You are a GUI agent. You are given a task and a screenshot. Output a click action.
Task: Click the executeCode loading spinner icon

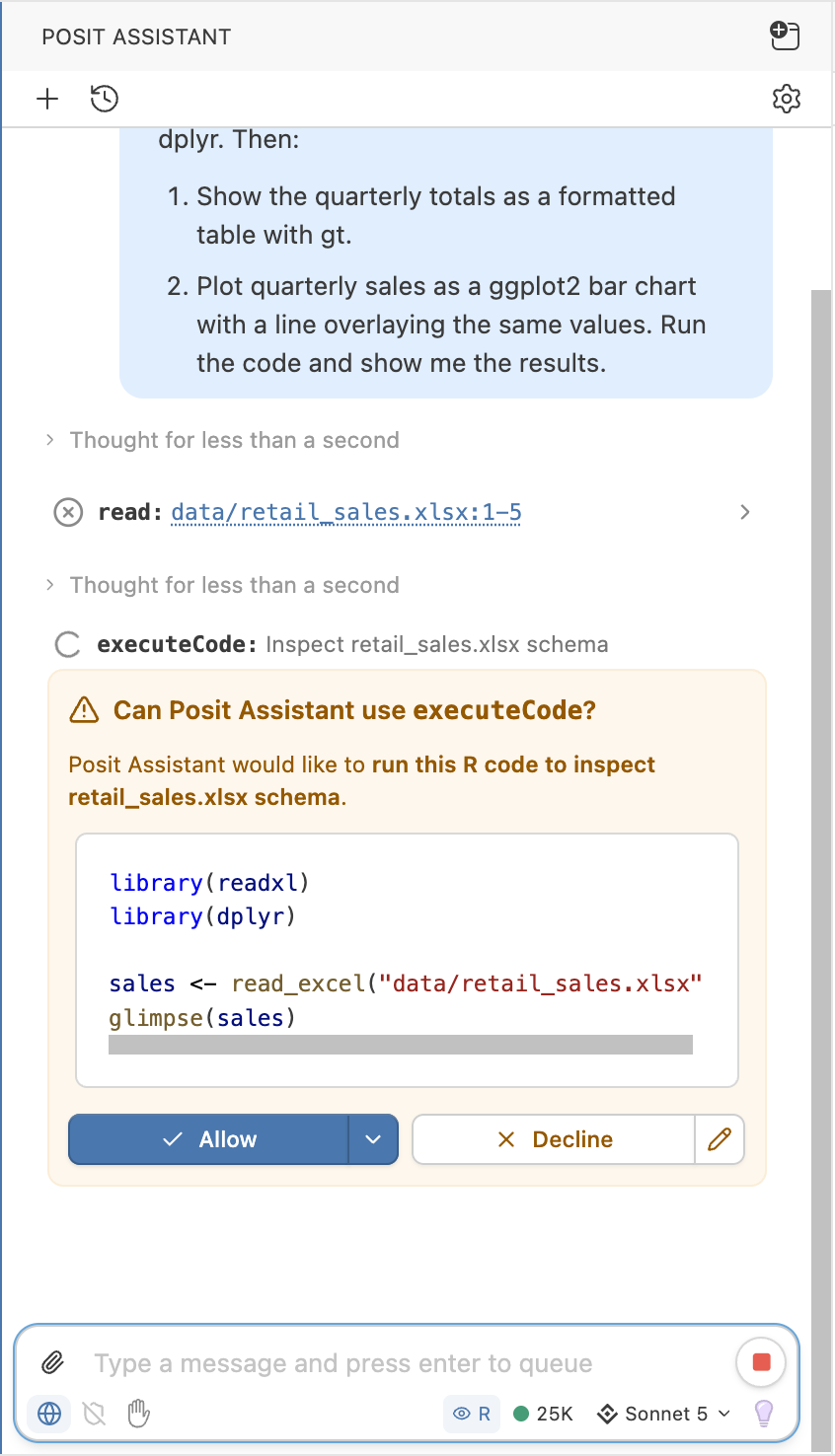click(x=67, y=645)
